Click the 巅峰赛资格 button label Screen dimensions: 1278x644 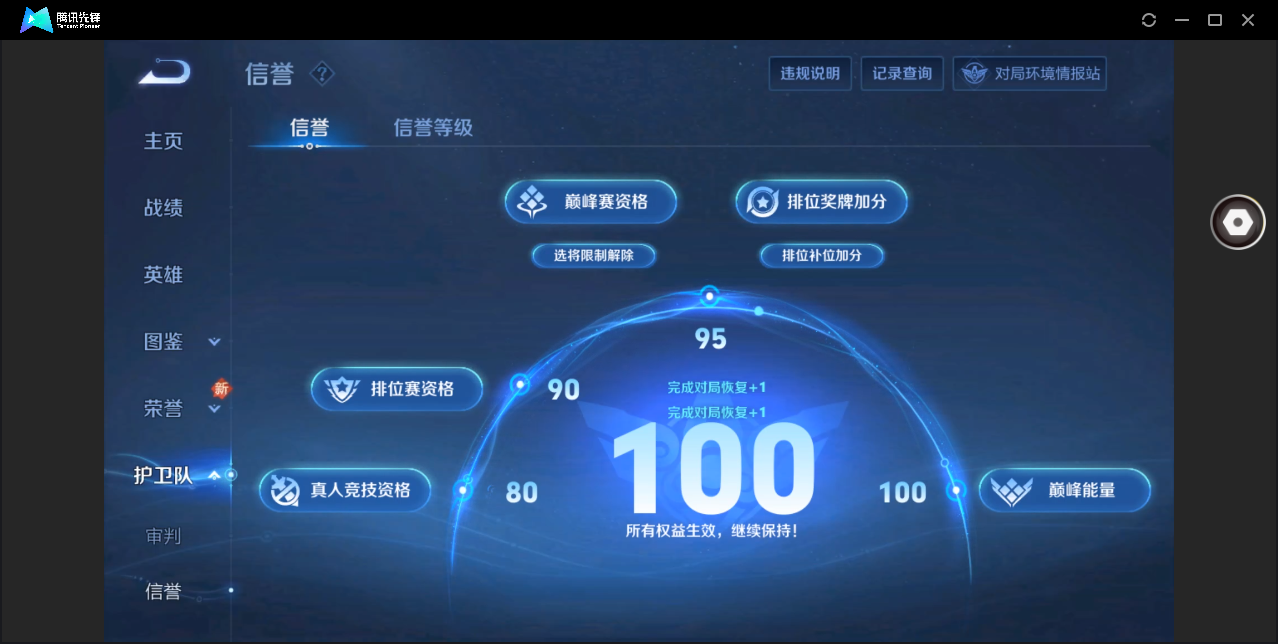click(606, 202)
